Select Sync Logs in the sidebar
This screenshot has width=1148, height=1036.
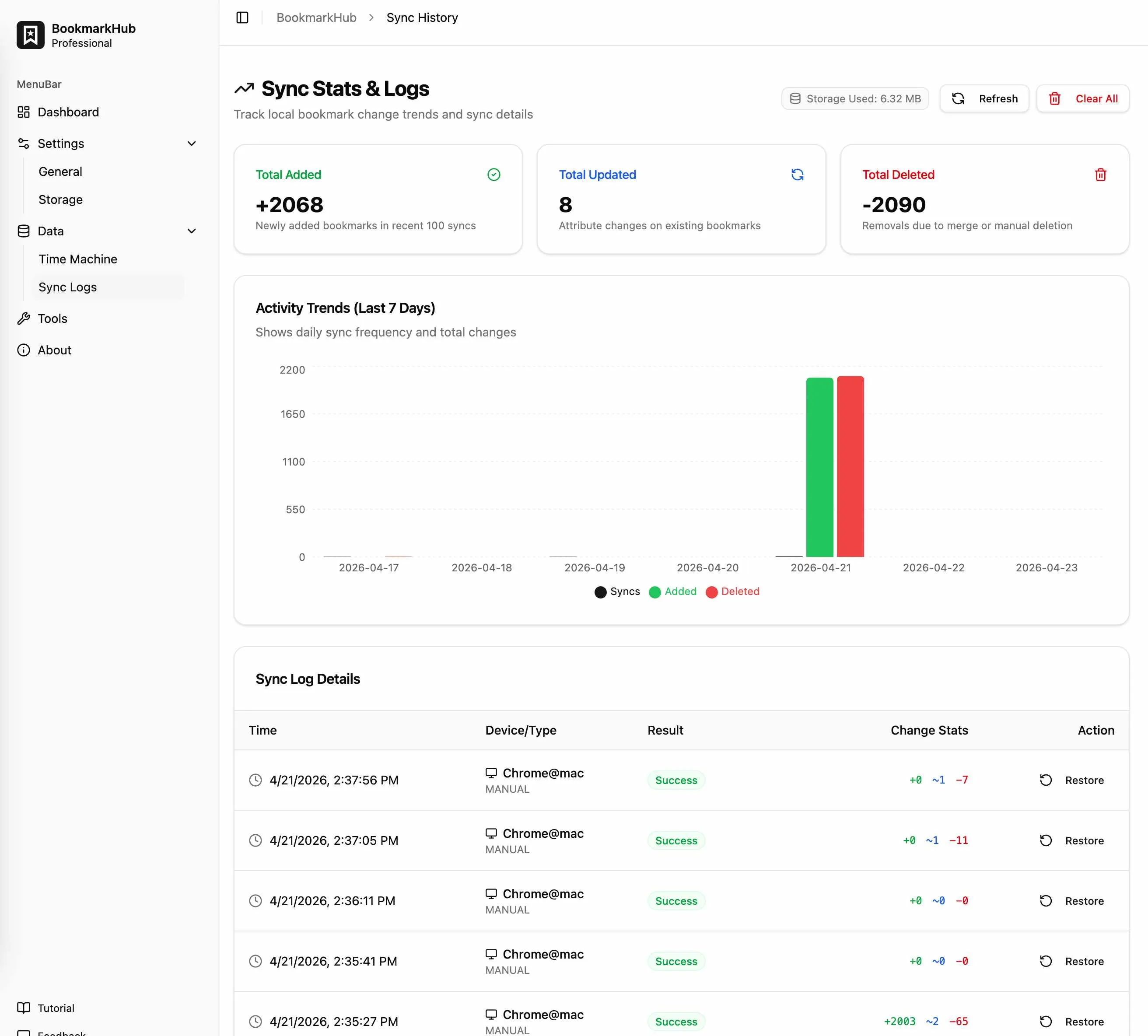[x=67, y=287]
